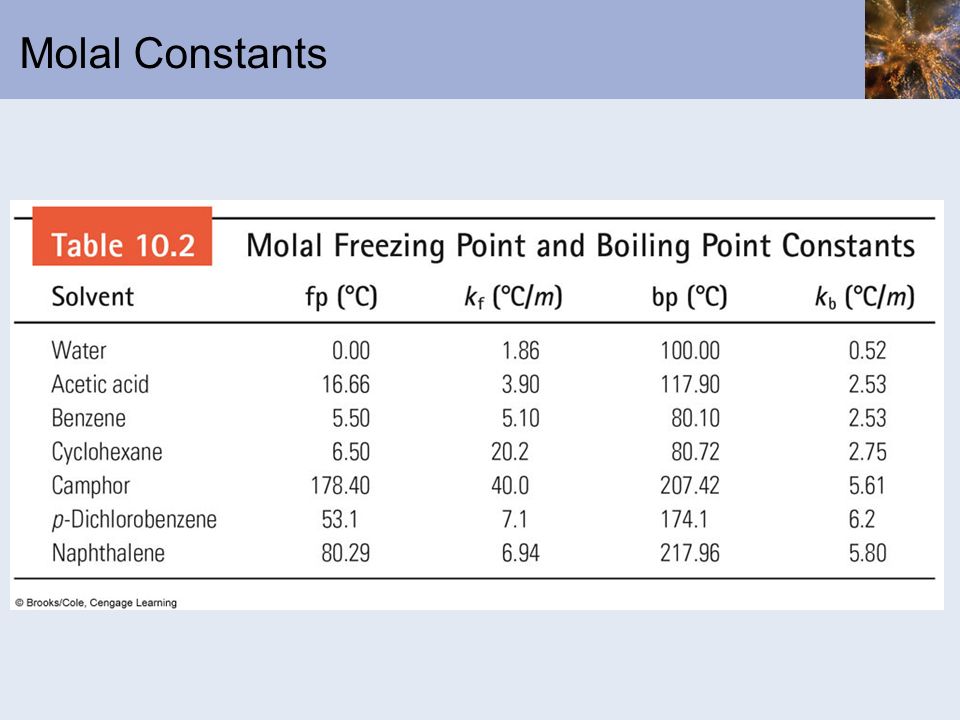Screen dimensions: 960x720
Task: Click the Camphor row label
Action: coord(91,486)
